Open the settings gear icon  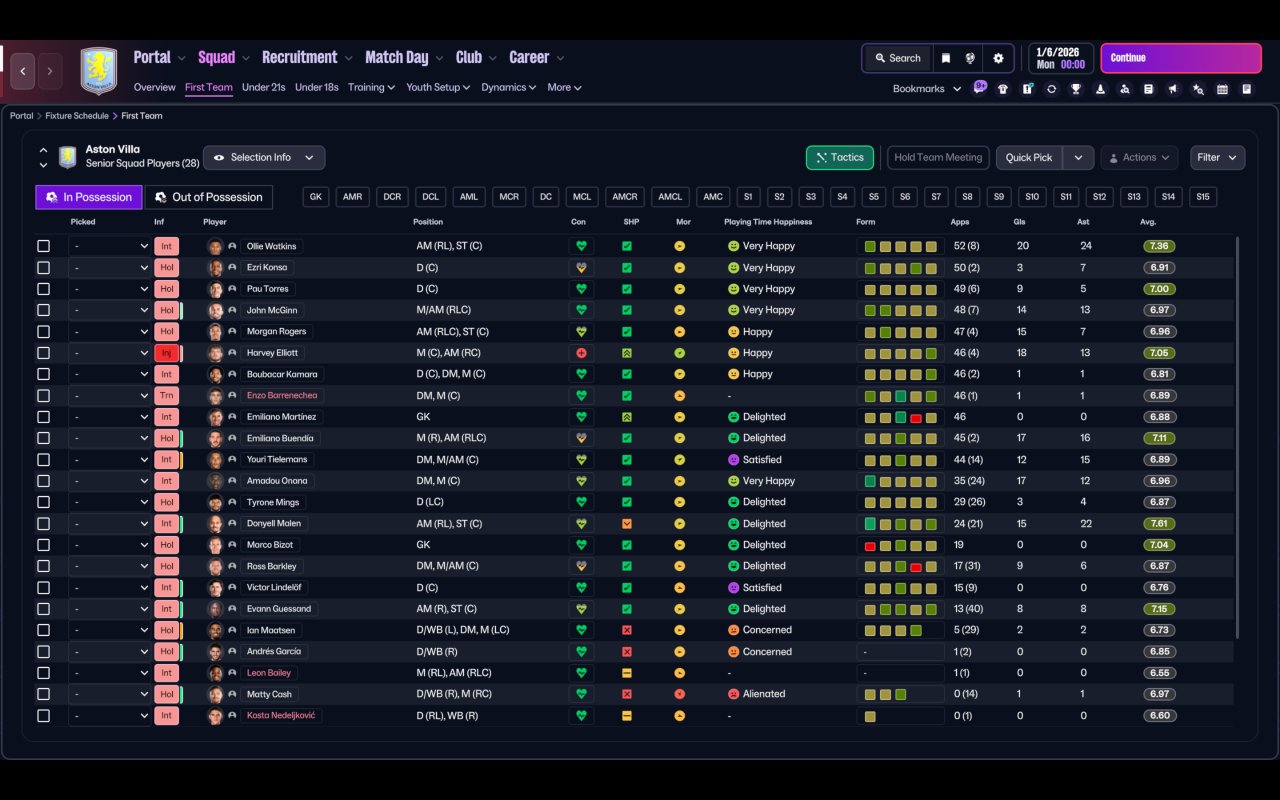[998, 58]
